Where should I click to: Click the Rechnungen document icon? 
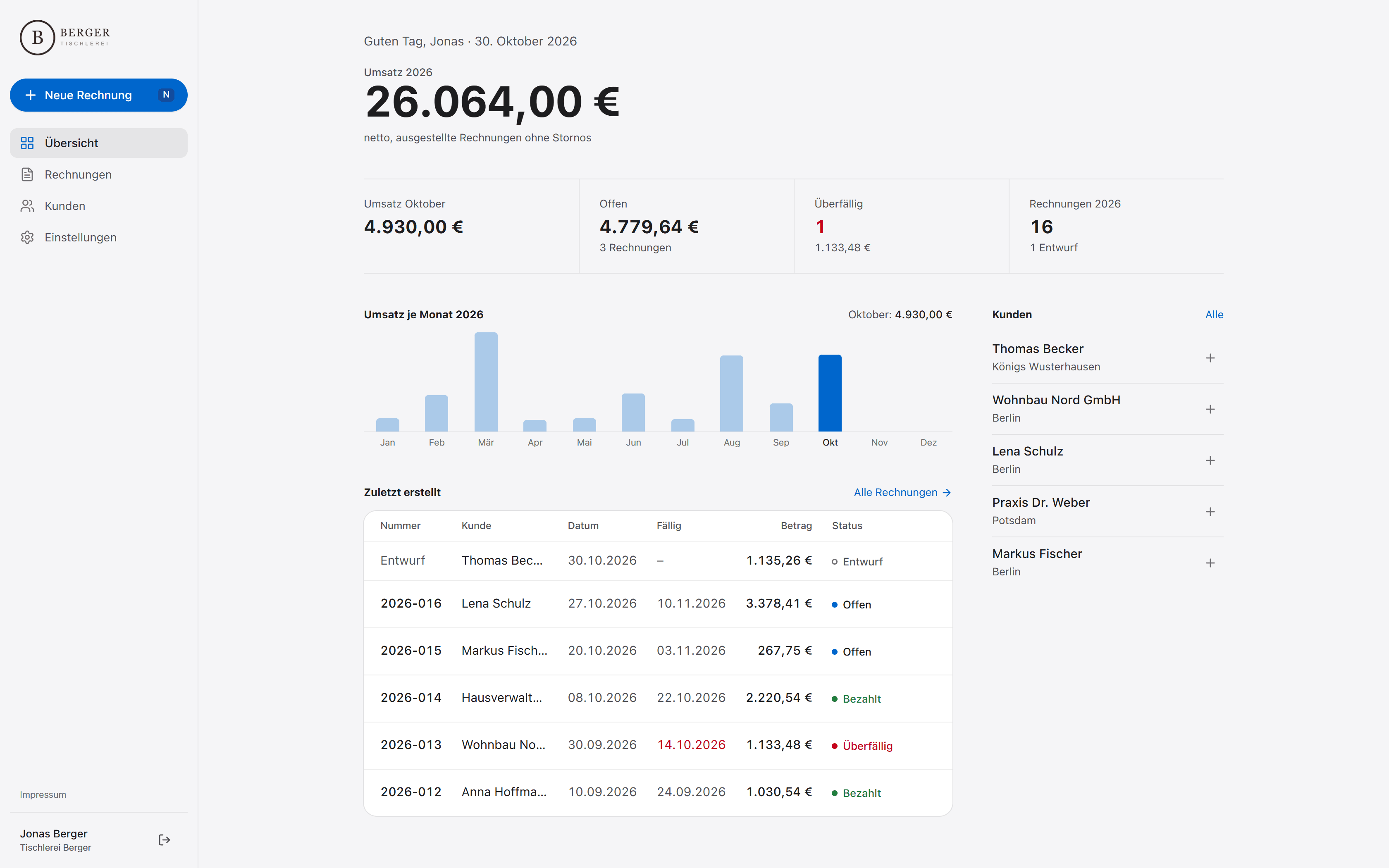click(27, 174)
